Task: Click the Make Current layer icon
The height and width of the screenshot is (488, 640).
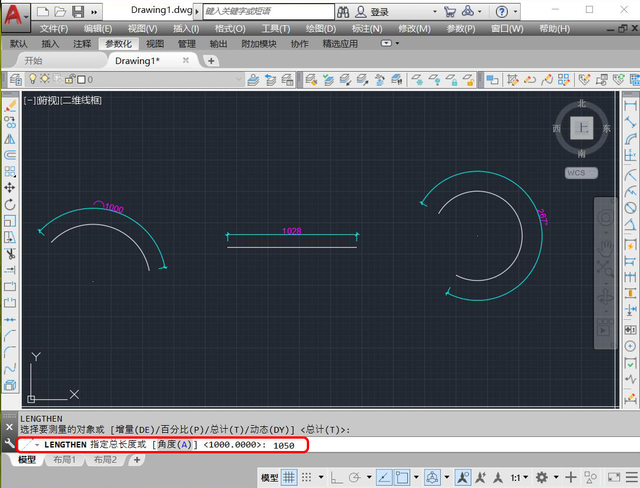Action: click(x=253, y=79)
